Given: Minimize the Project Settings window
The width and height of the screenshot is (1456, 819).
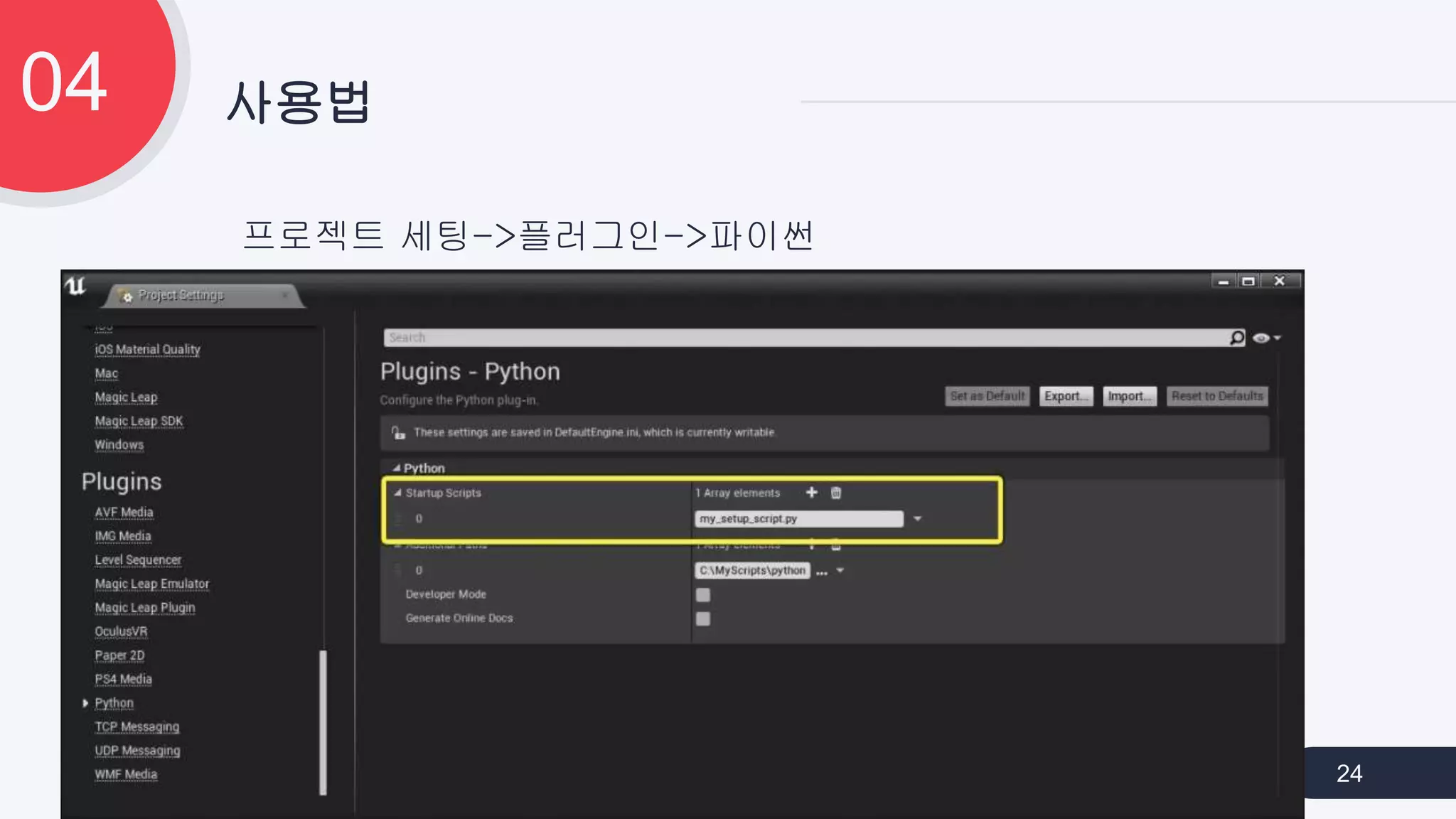Looking at the screenshot, I should point(1224,282).
